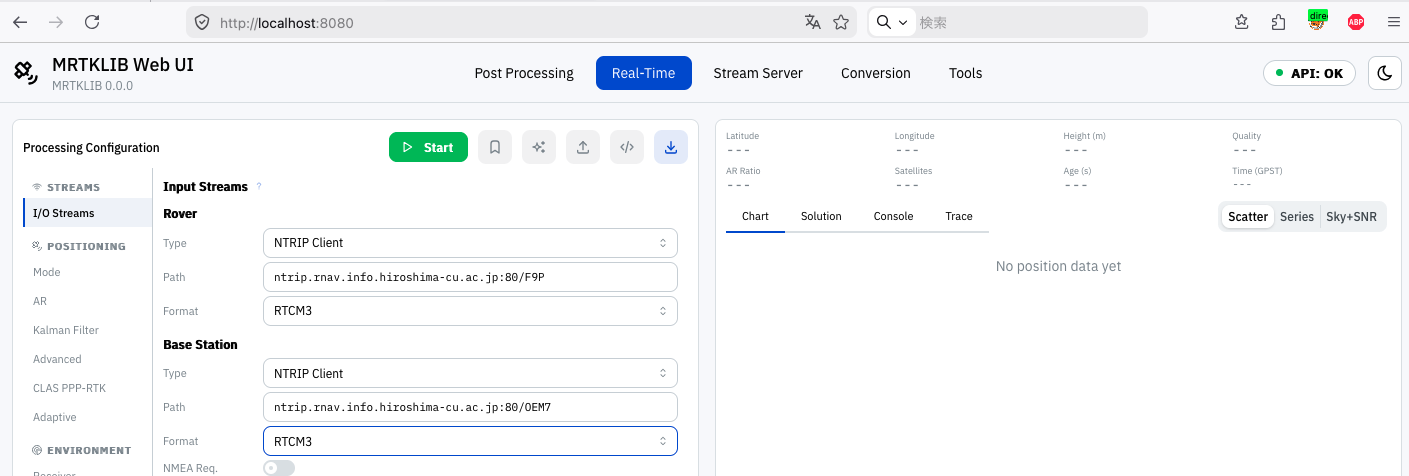Image resolution: width=1409 pixels, height=476 pixels.
Task: Switch to the Console tab
Action: pos(893,216)
